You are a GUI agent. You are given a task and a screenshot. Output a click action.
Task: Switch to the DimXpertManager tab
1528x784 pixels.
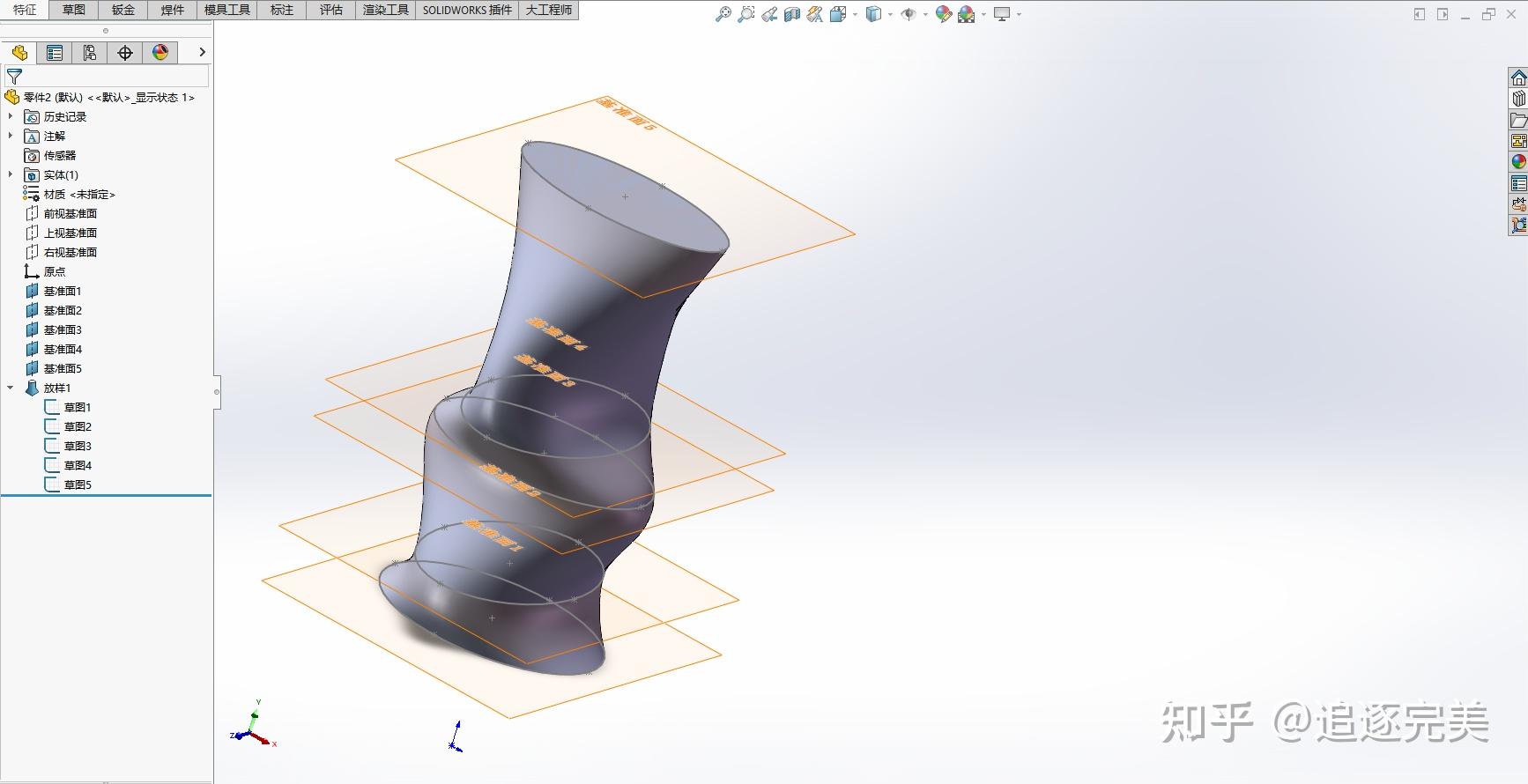tap(125, 53)
